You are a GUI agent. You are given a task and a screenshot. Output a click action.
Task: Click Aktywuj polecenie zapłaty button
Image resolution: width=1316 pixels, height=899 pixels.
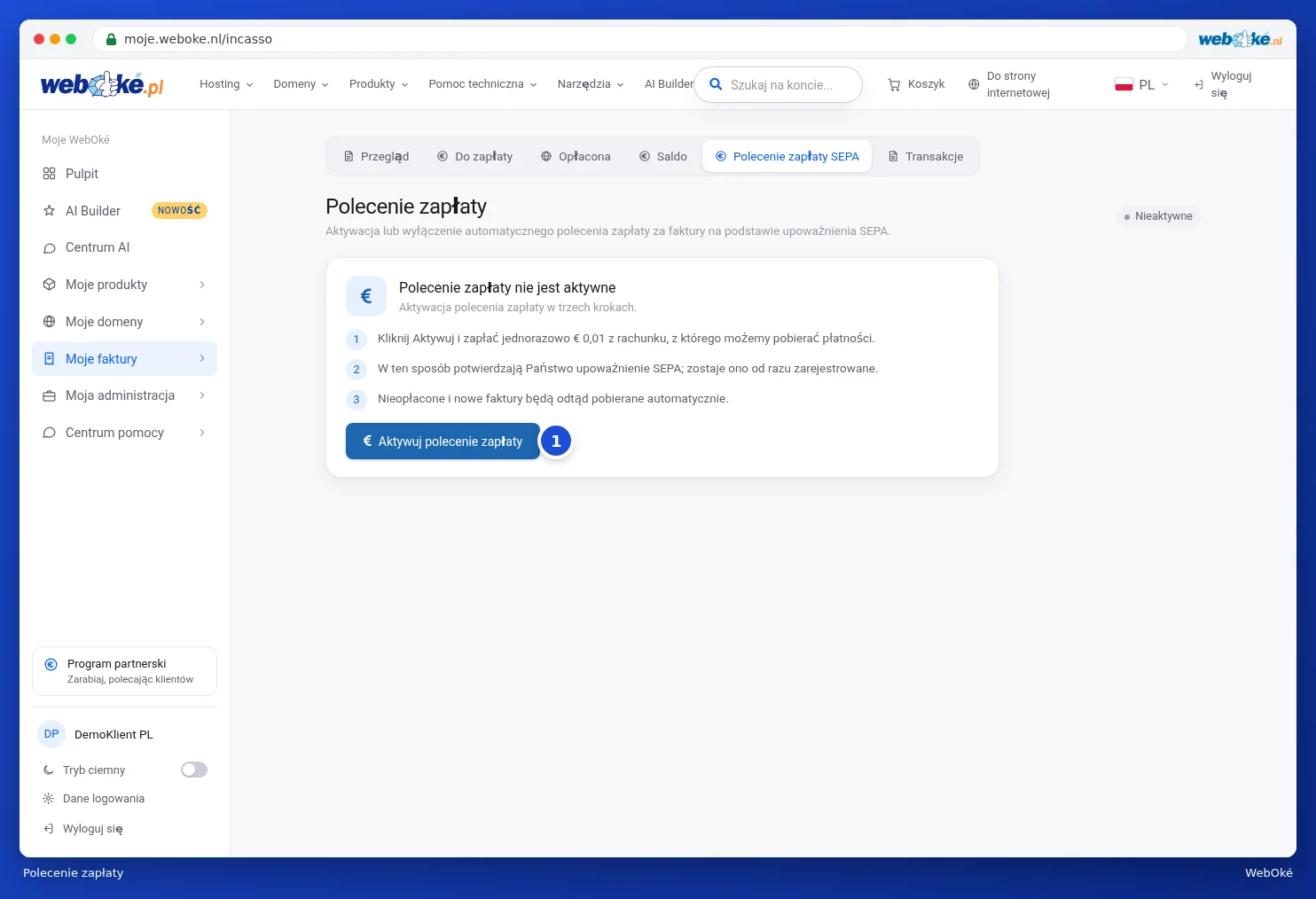pyautogui.click(x=443, y=441)
